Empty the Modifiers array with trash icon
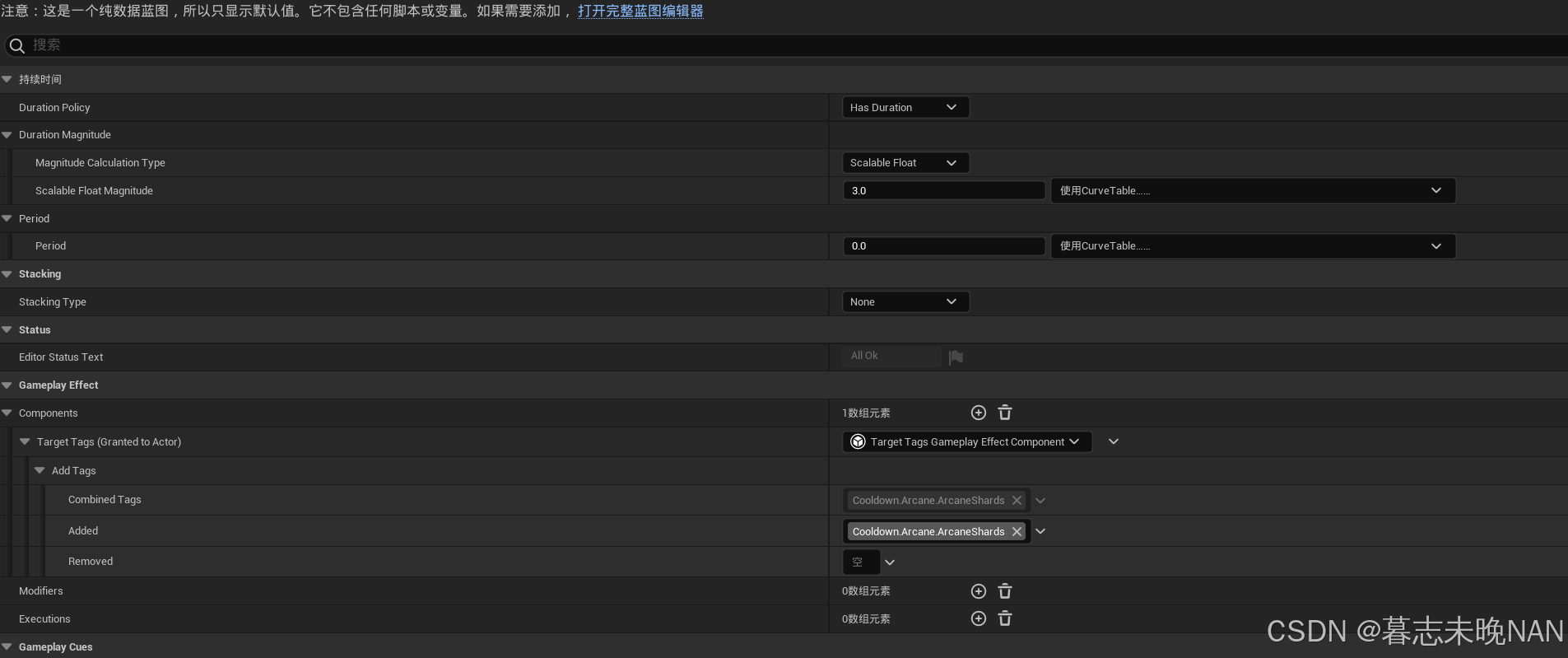The height and width of the screenshot is (658, 1568). pos(1005,591)
